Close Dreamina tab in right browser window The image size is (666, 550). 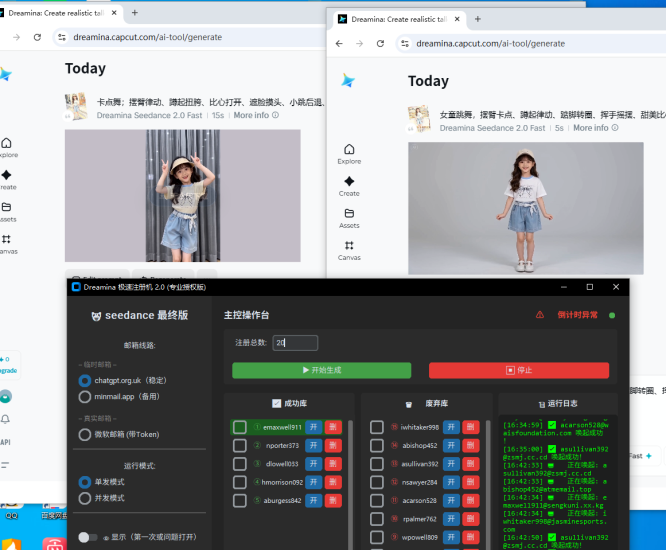point(457,19)
